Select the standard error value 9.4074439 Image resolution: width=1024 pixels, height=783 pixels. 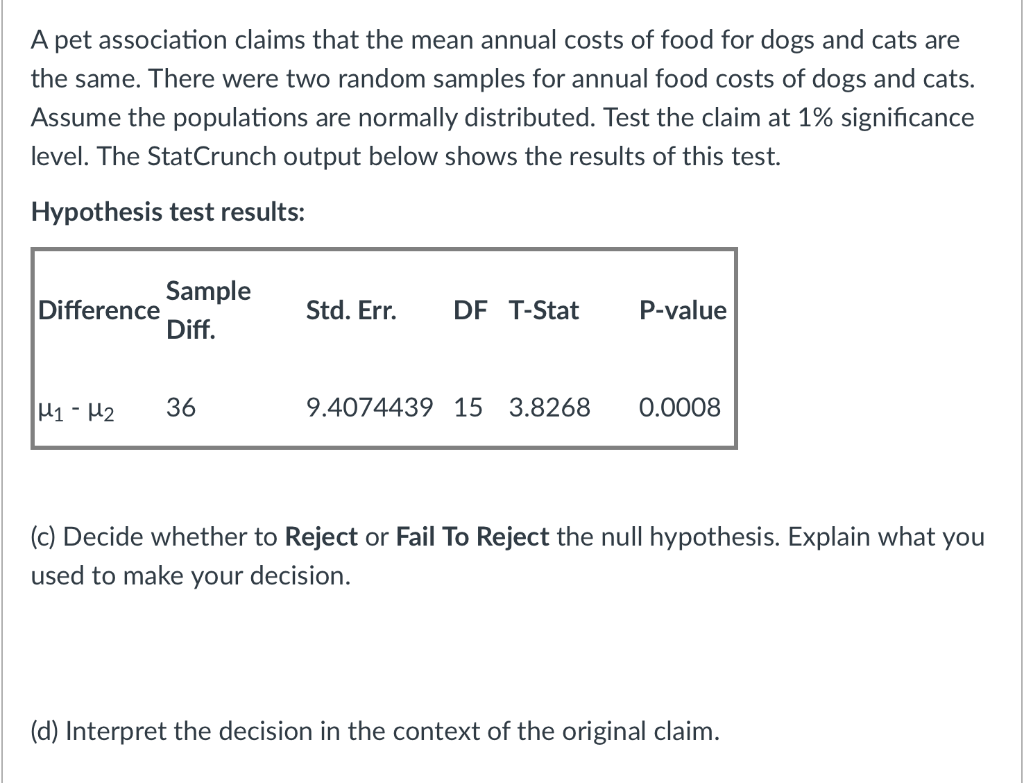tap(370, 407)
